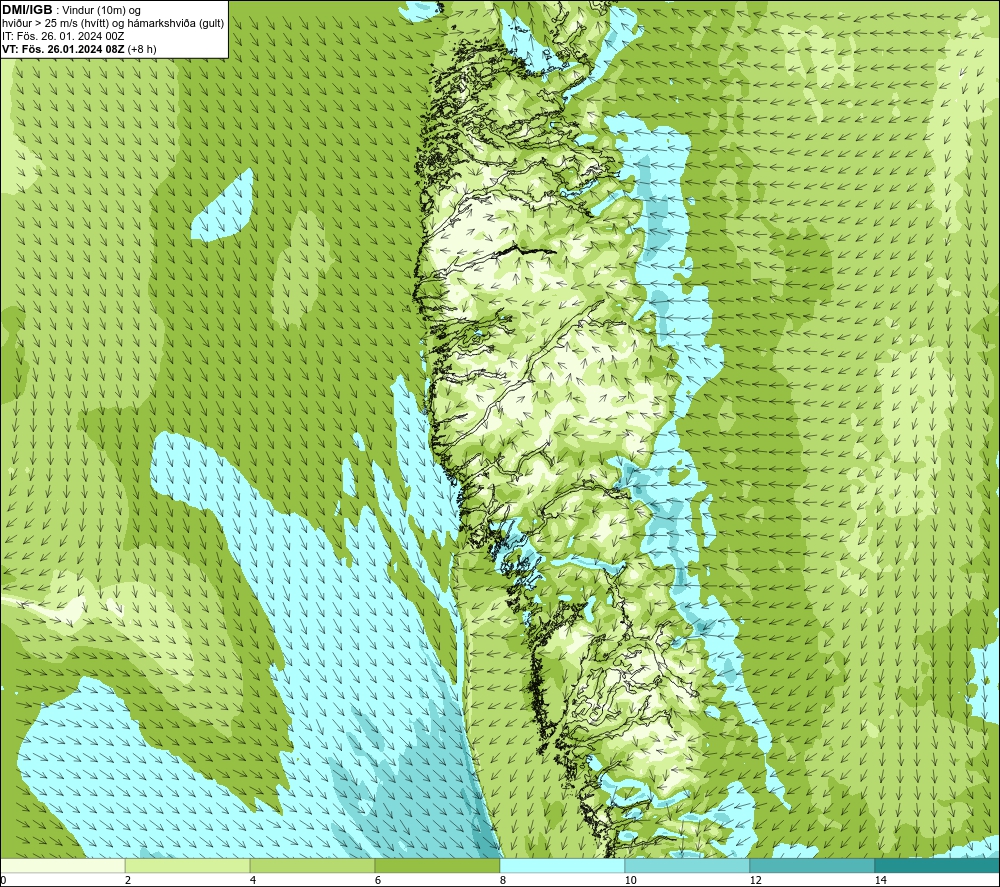Image resolution: width=1000 pixels, height=887 pixels.
Task: Select the above 14 m/s dark teal segment
Action: 938,866
